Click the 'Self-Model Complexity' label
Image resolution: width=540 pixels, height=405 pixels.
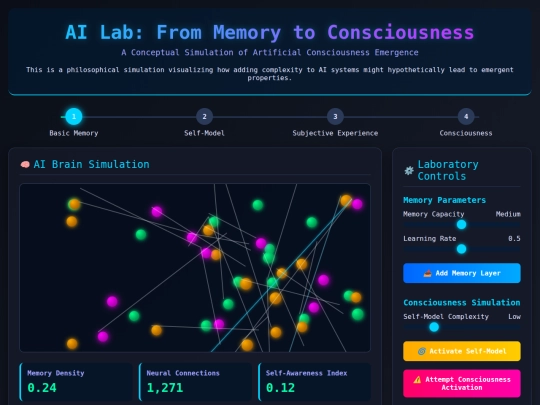click(446, 316)
